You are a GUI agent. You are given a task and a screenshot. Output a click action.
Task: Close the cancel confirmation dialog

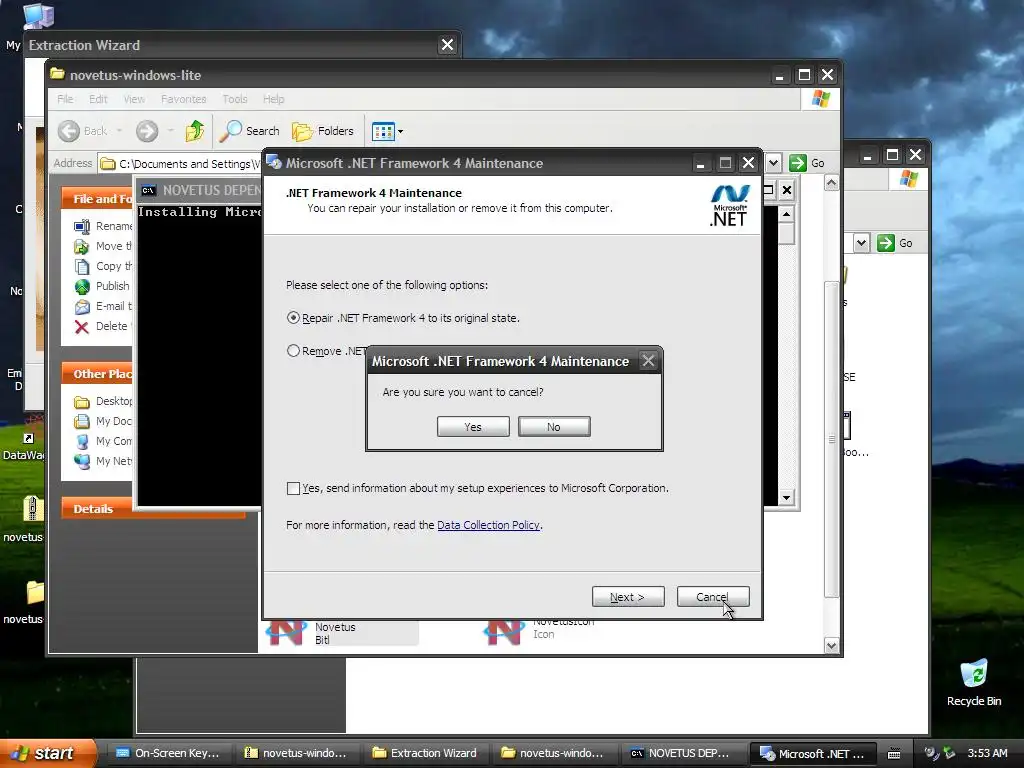coord(648,360)
